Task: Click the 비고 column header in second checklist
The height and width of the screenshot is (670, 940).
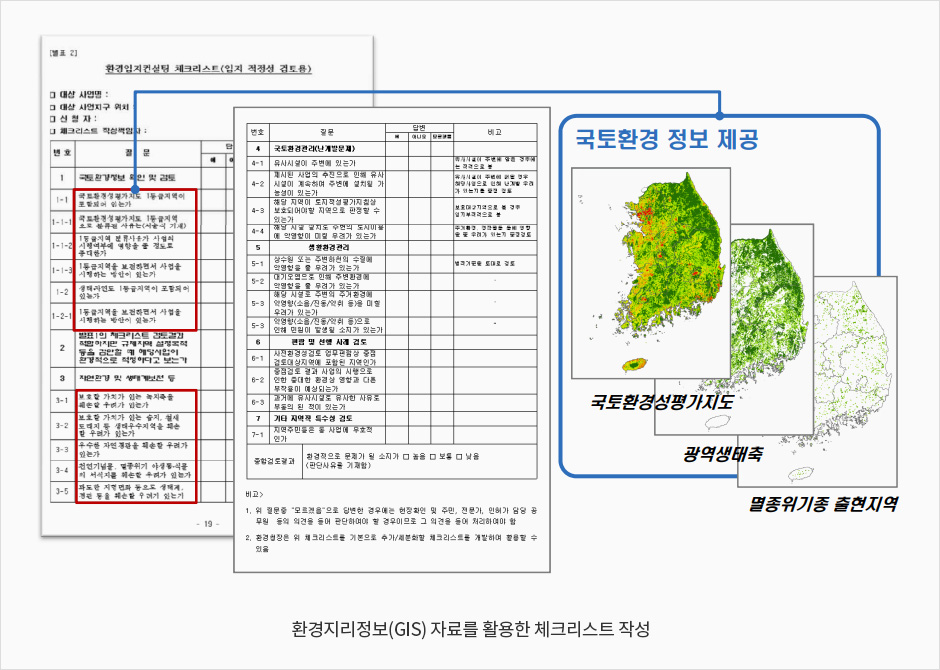Action: [495, 132]
